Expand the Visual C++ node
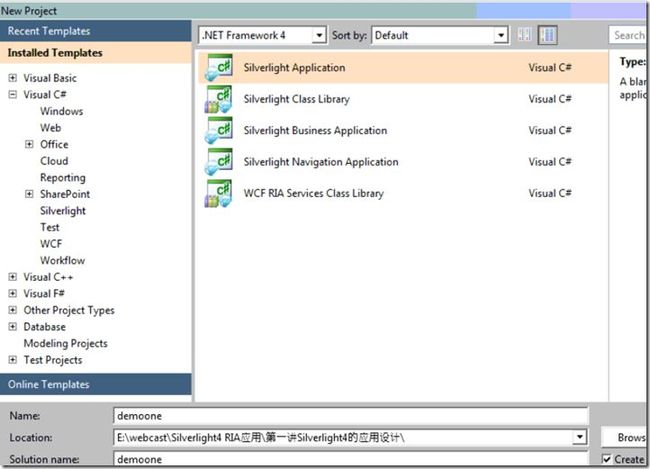This screenshot has width=650, height=469. click(13, 277)
